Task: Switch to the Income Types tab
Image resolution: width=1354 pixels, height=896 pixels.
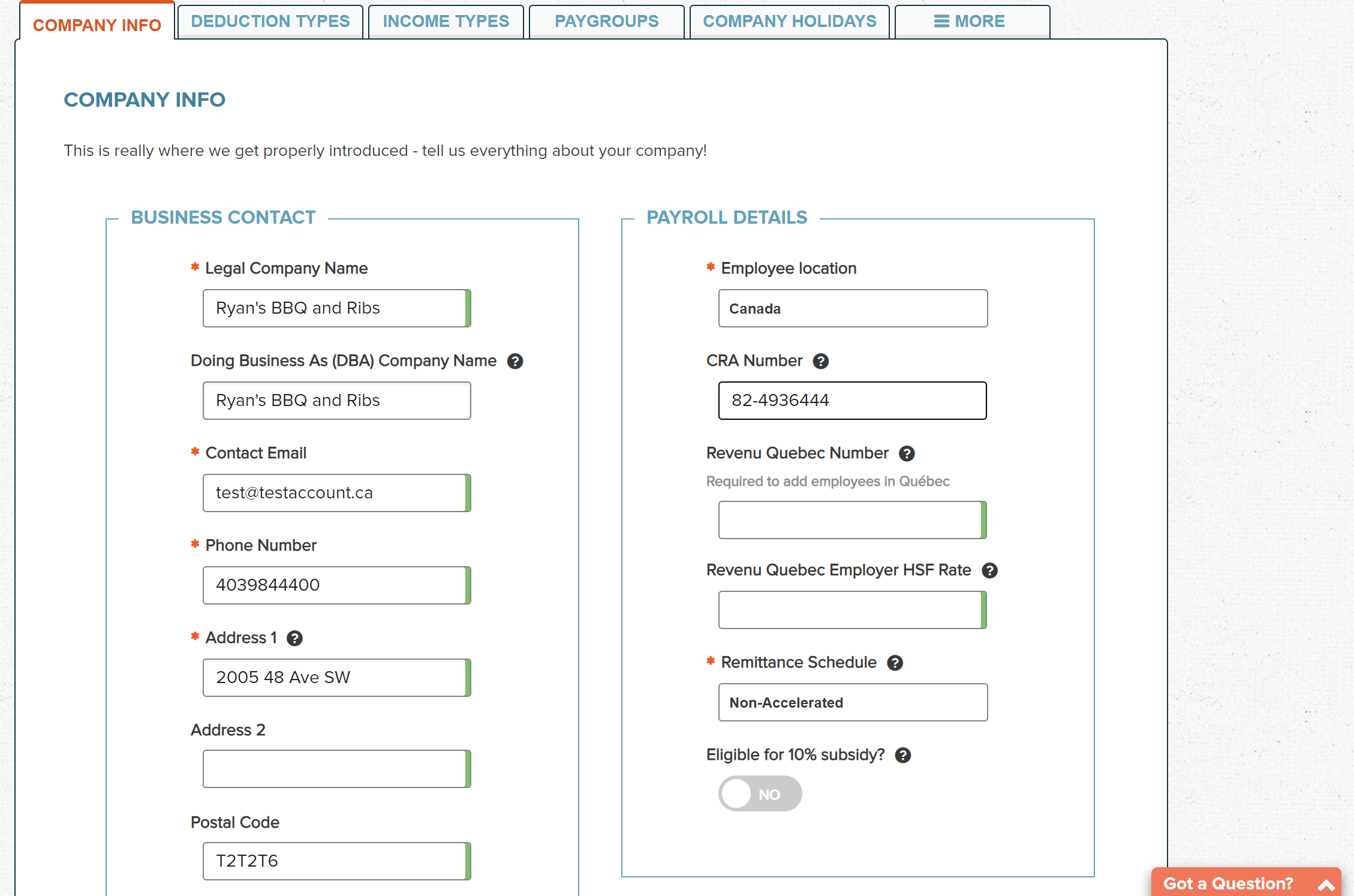Action: [446, 22]
